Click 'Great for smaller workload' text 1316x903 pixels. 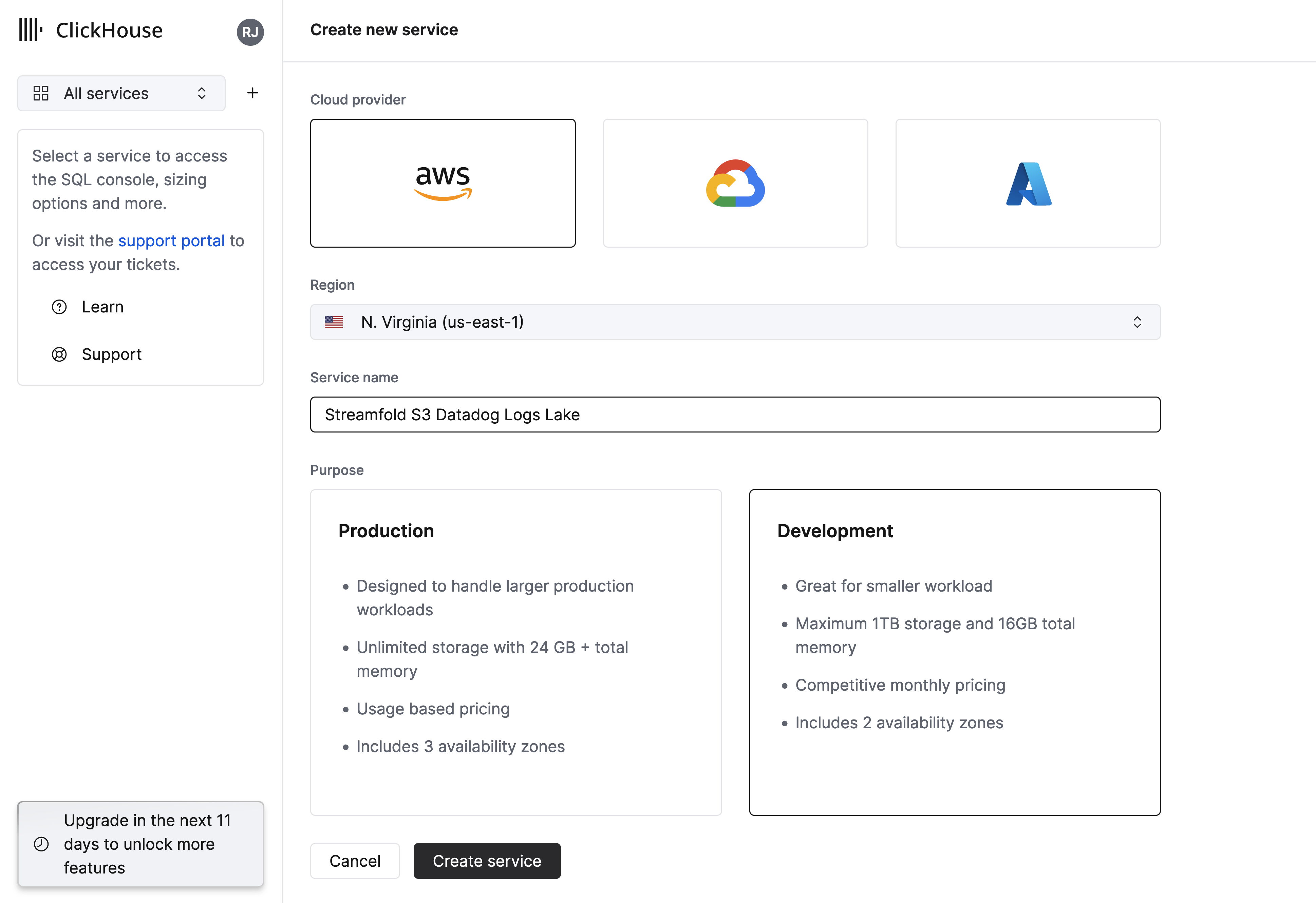pyautogui.click(x=893, y=586)
